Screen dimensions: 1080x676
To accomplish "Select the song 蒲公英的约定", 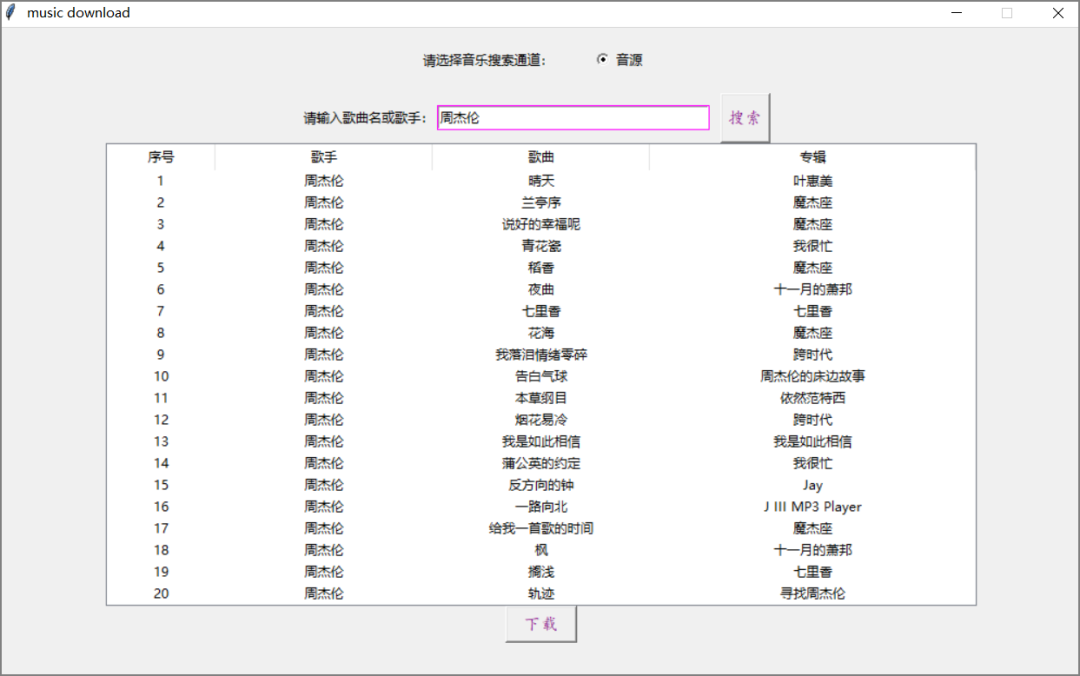I will (x=540, y=463).
